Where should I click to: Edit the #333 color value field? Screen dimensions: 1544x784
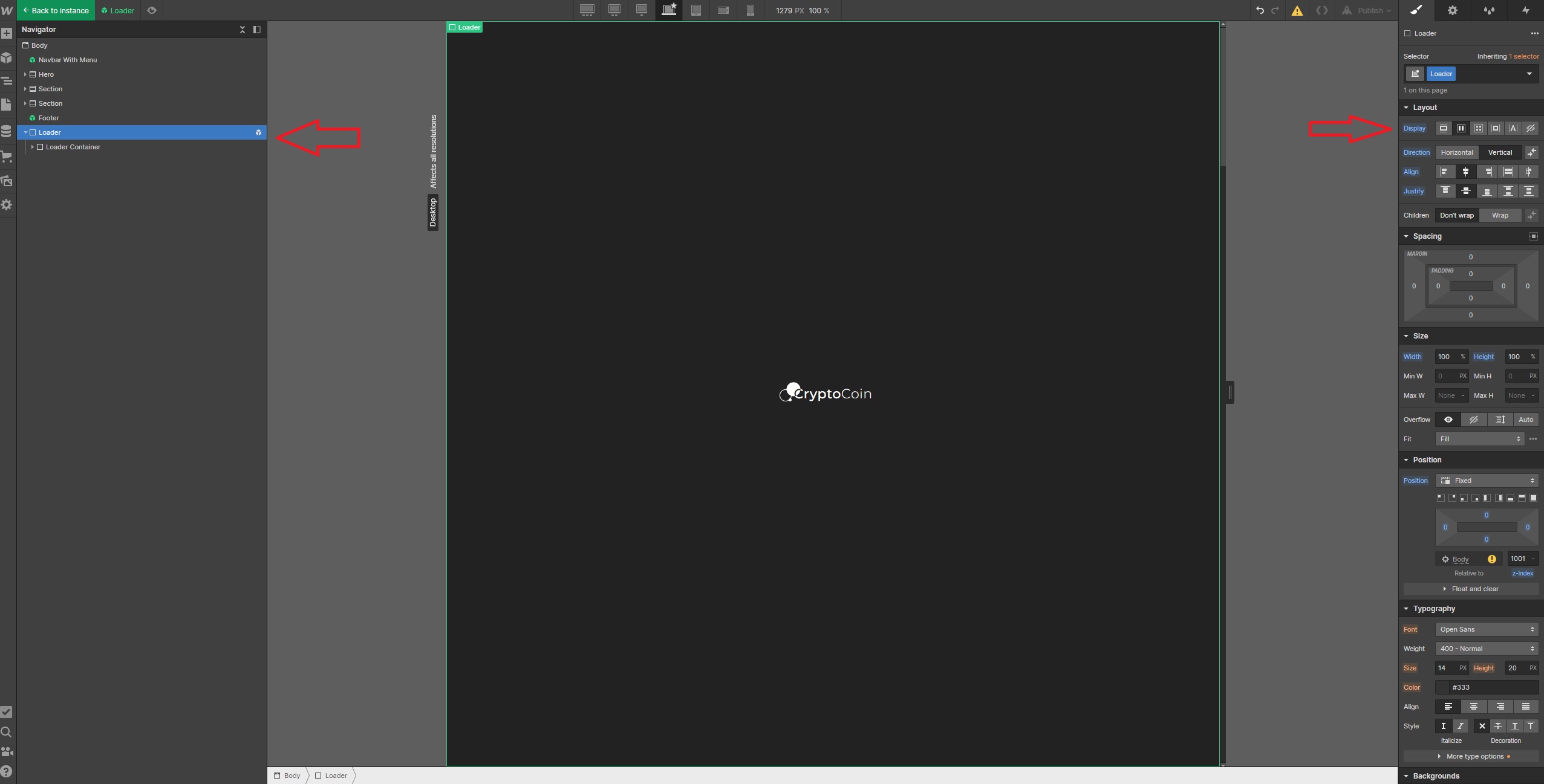tap(1494, 687)
